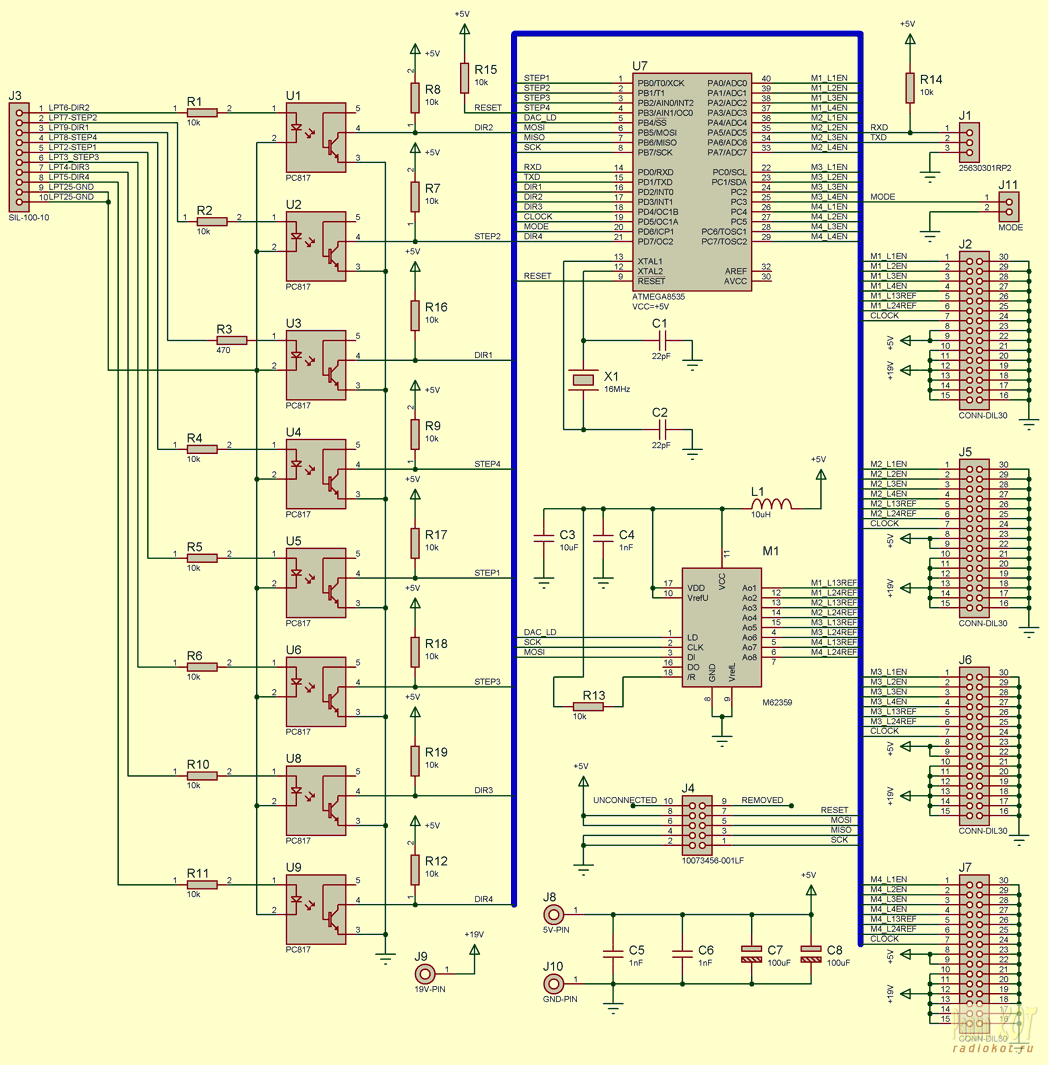Select the C1 22pF capacitor
1048x1065 pixels.
pos(664,341)
